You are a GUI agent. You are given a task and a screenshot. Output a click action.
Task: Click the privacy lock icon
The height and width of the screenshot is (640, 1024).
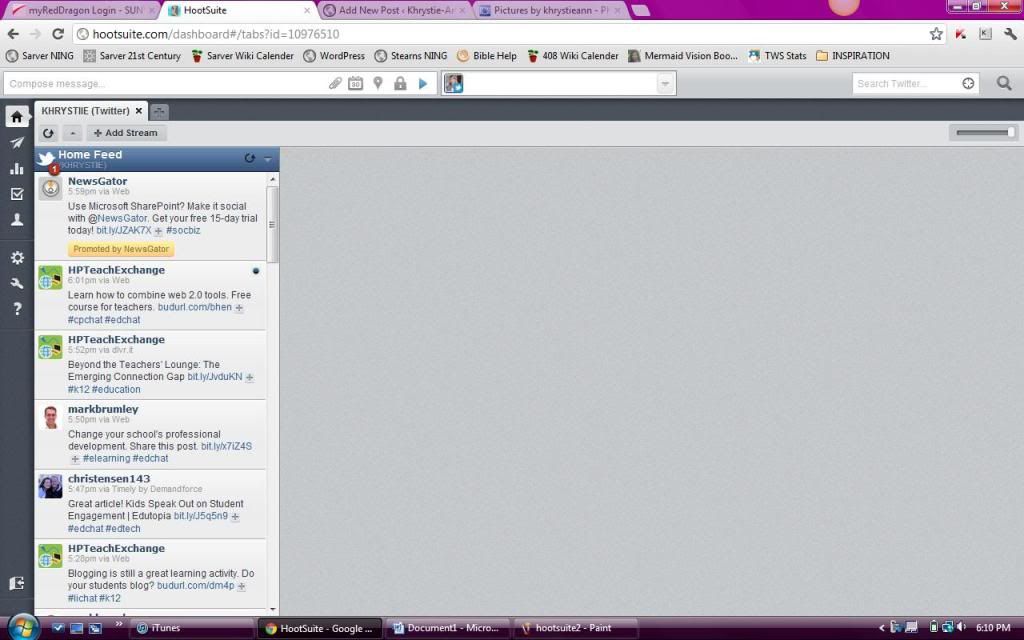(x=400, y=84)
